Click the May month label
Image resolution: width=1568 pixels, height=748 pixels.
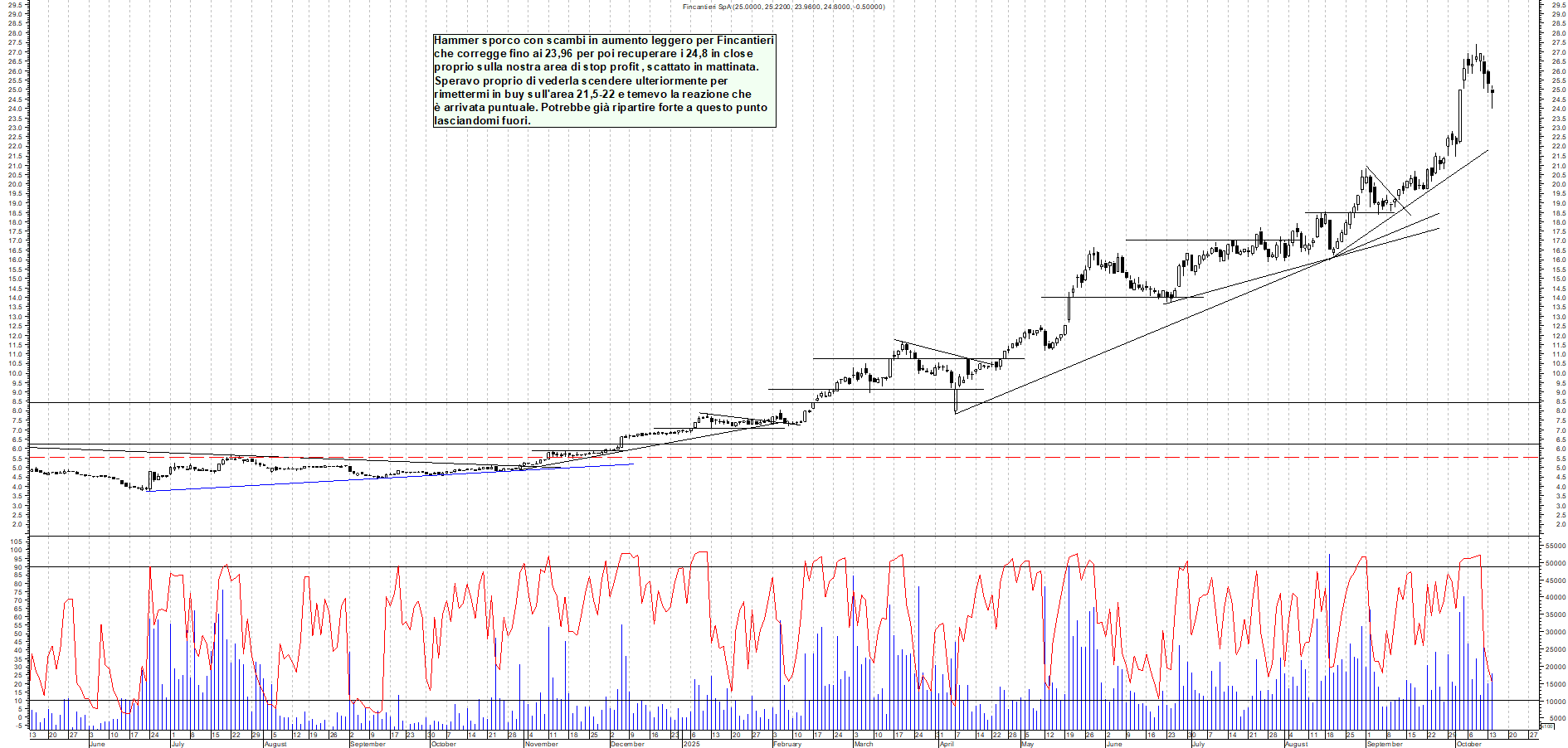click(x=1027, y=744)
